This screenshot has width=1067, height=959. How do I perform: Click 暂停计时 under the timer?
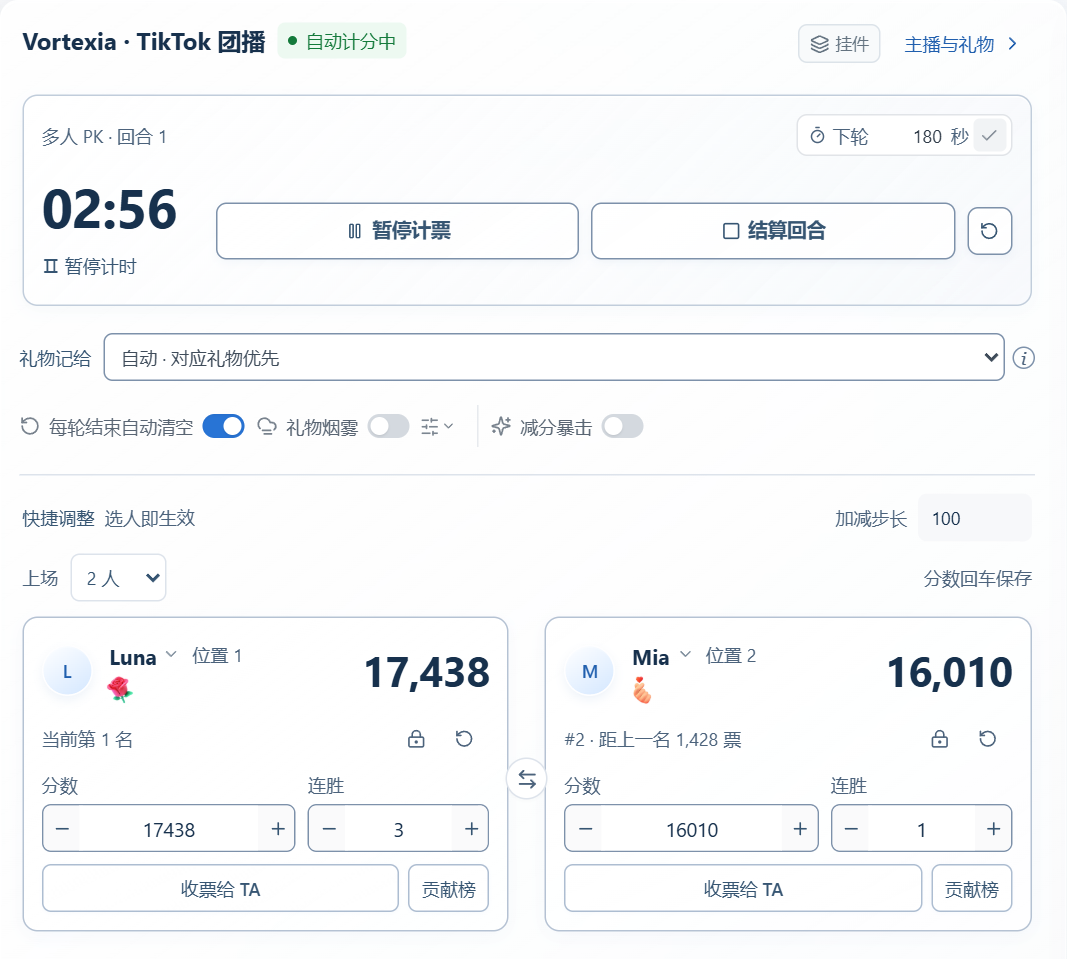click(90, 266)
